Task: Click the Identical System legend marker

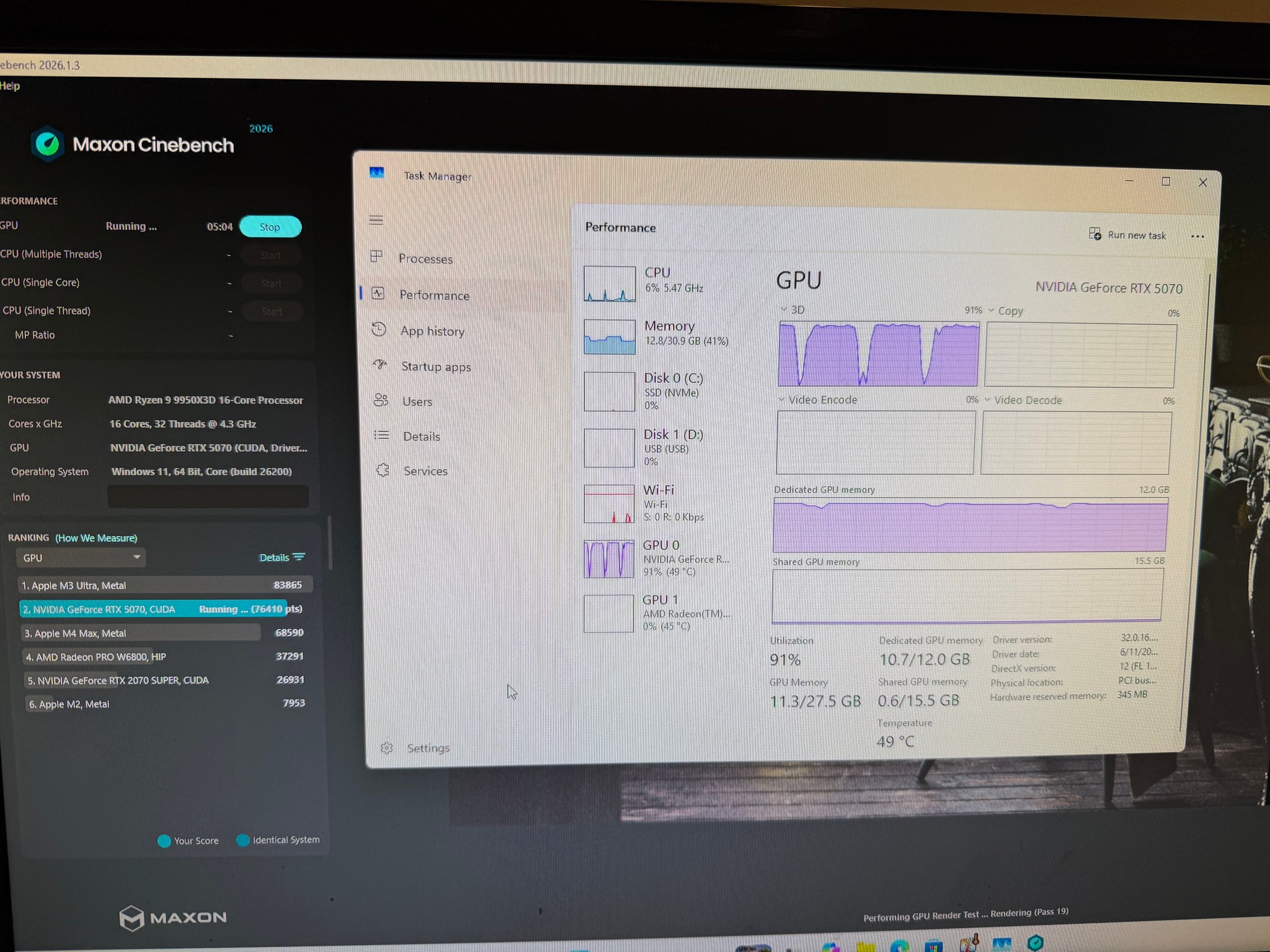Action: pyautogui.click(x=242, y=840)
